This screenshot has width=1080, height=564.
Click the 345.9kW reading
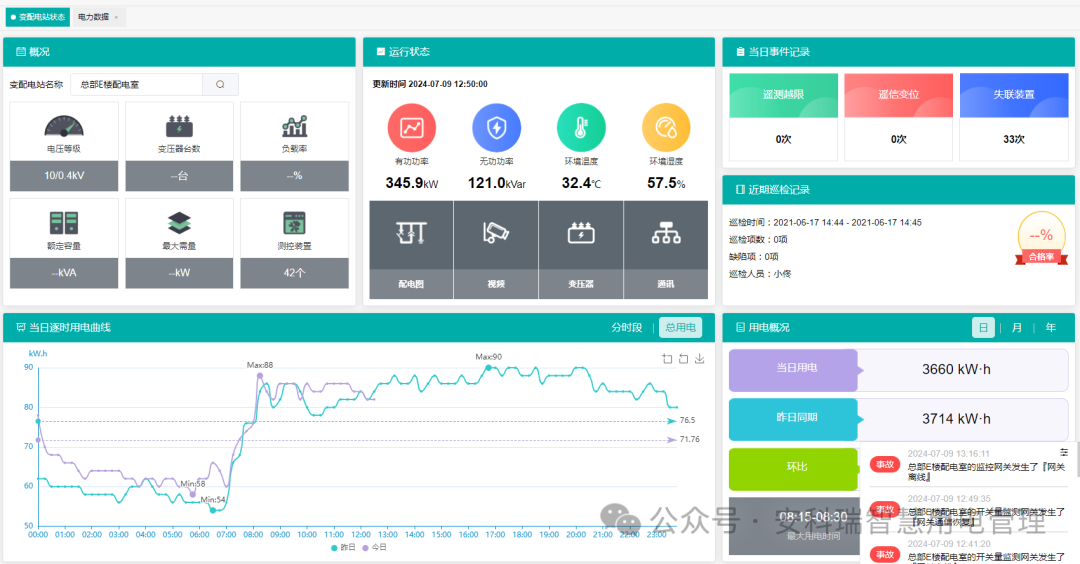412,183
